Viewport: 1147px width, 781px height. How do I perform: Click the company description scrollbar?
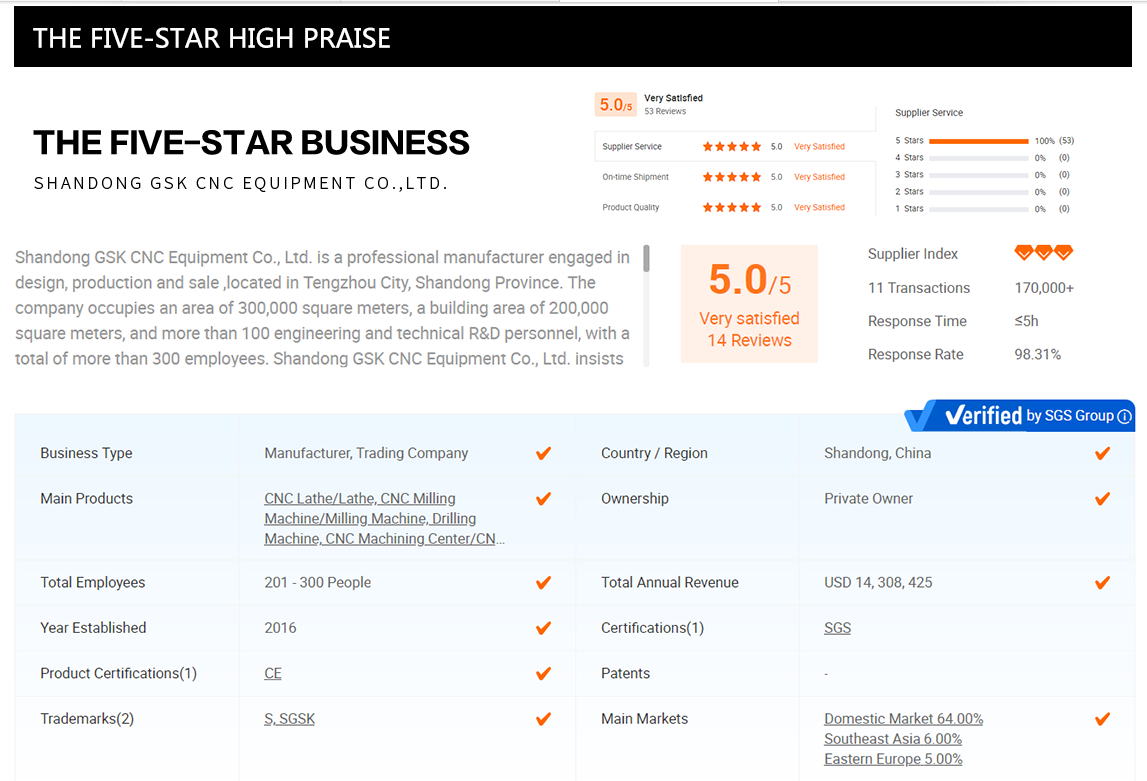point(646,260)
